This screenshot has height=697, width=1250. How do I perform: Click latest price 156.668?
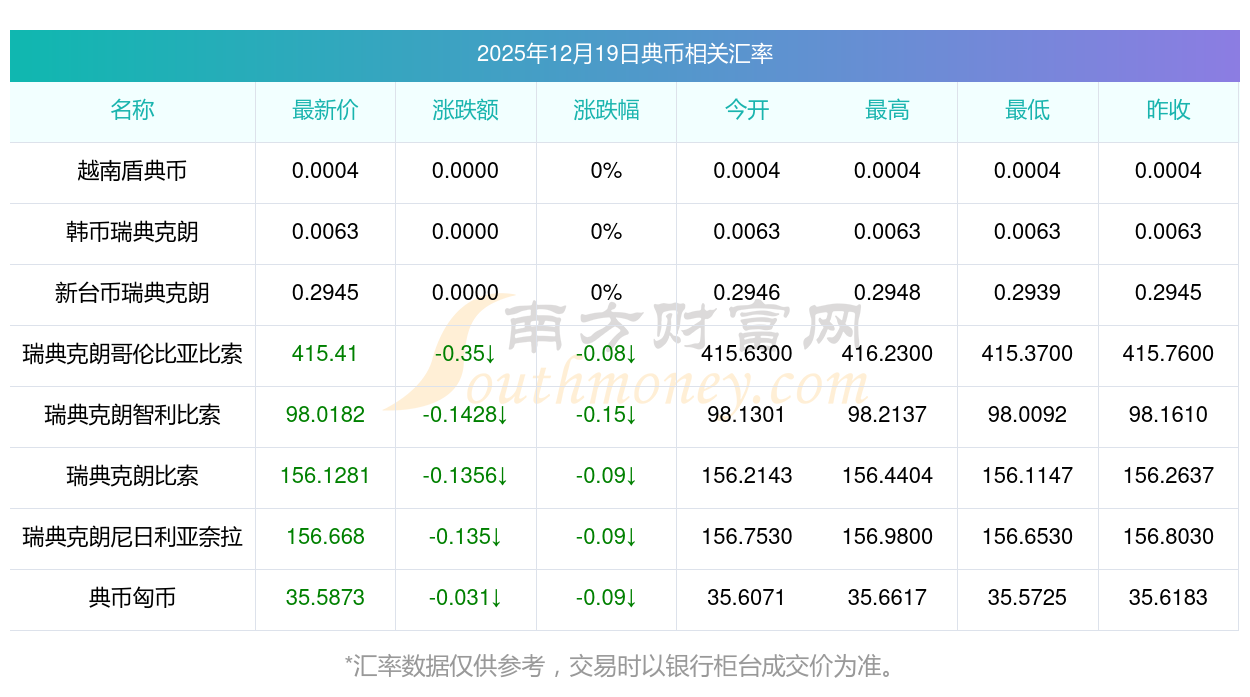325,537
